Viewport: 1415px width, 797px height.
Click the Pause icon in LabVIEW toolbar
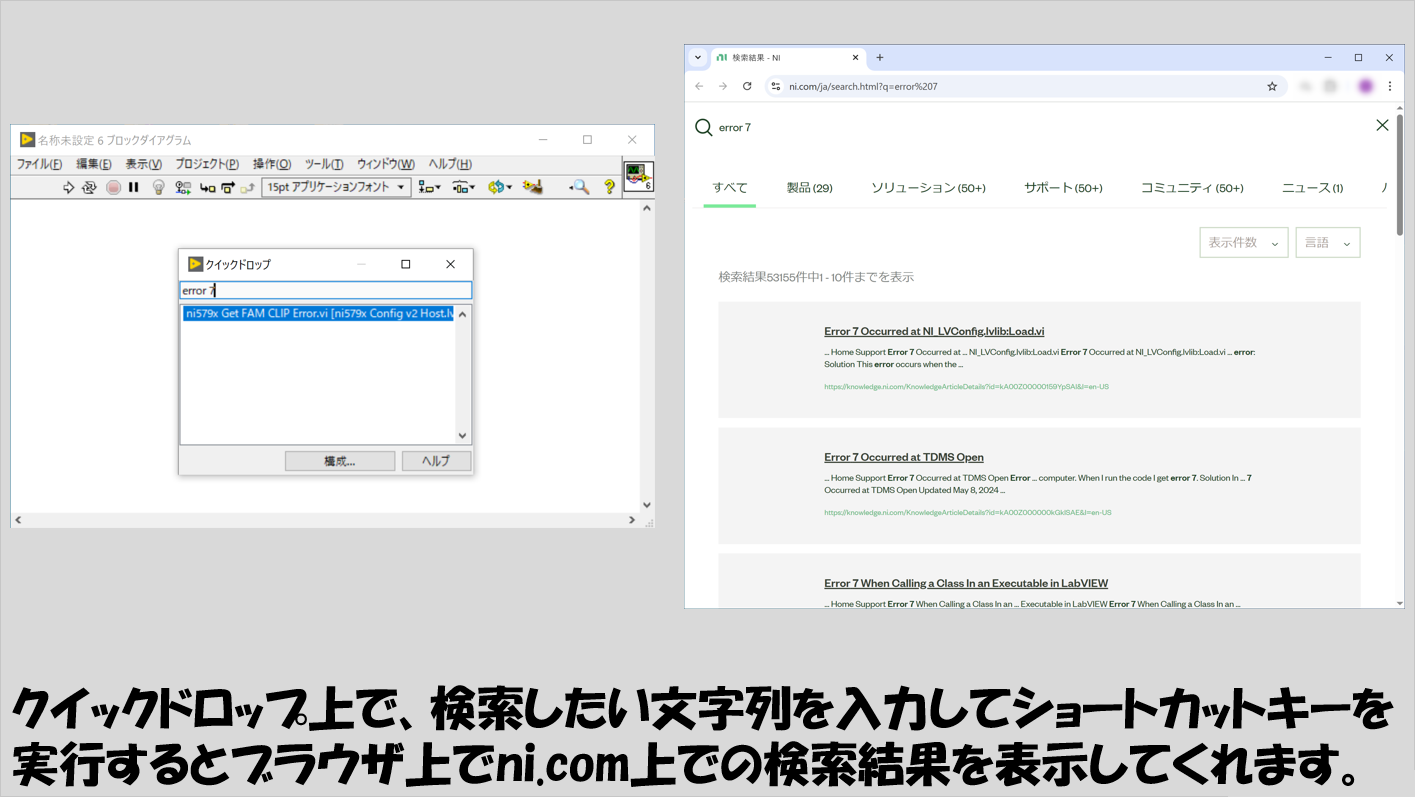(x=134, y=187)
